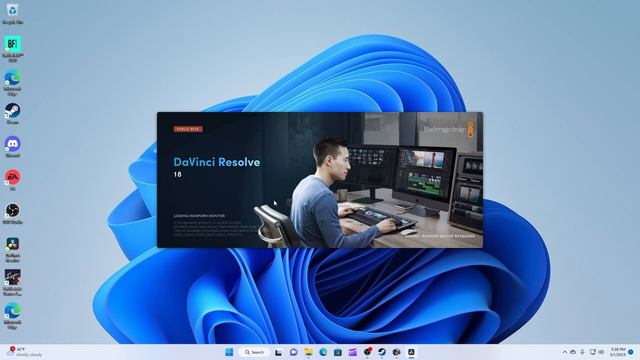This screenshot has width=640, height=360.
Task: Select the DaVinci Resolve desktop shortcut
Action: coord(12,249)
